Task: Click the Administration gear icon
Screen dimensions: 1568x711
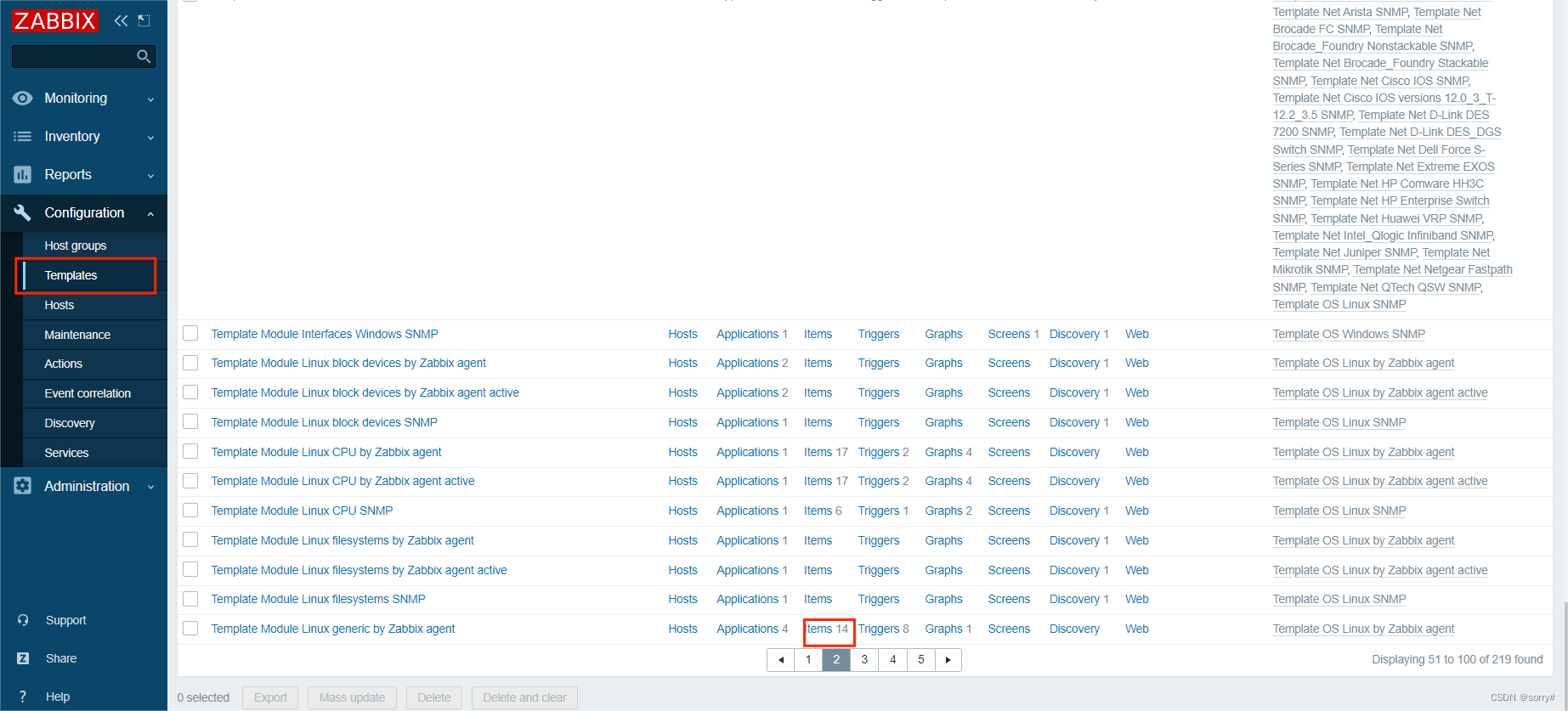Action: (23, 486)
